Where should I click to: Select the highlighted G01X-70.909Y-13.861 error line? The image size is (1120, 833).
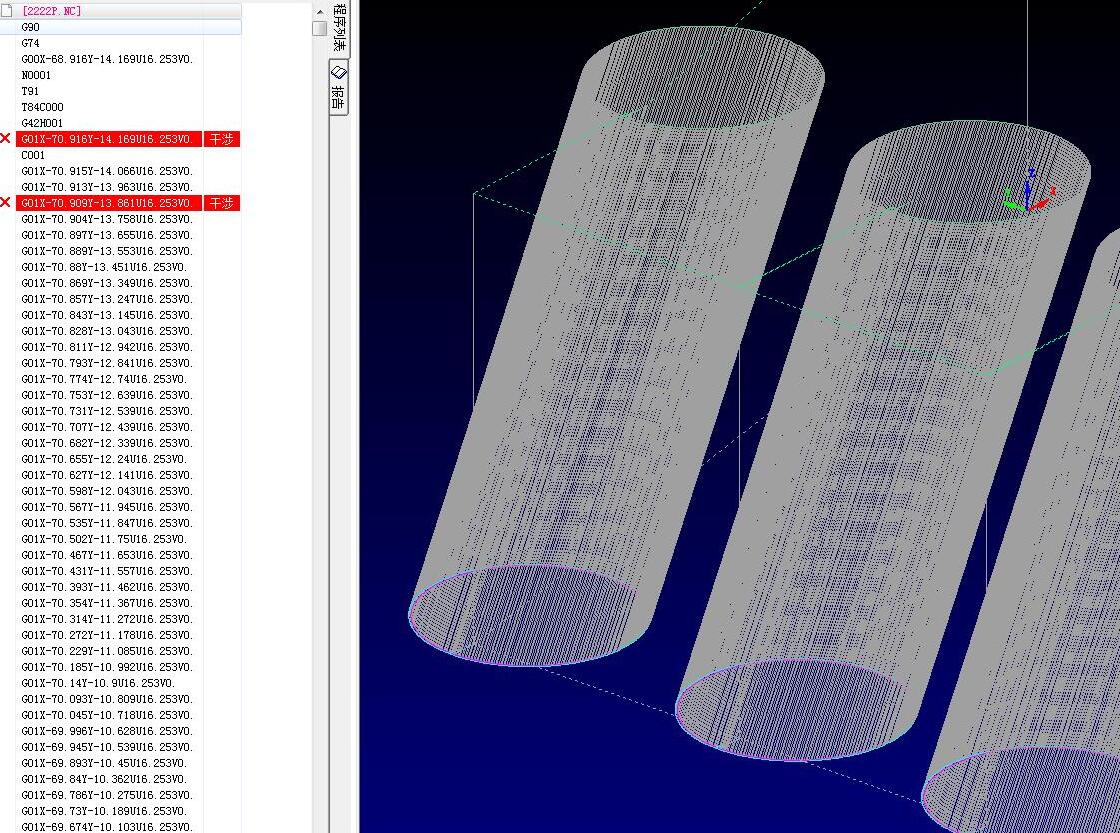(x=109, y=203)
